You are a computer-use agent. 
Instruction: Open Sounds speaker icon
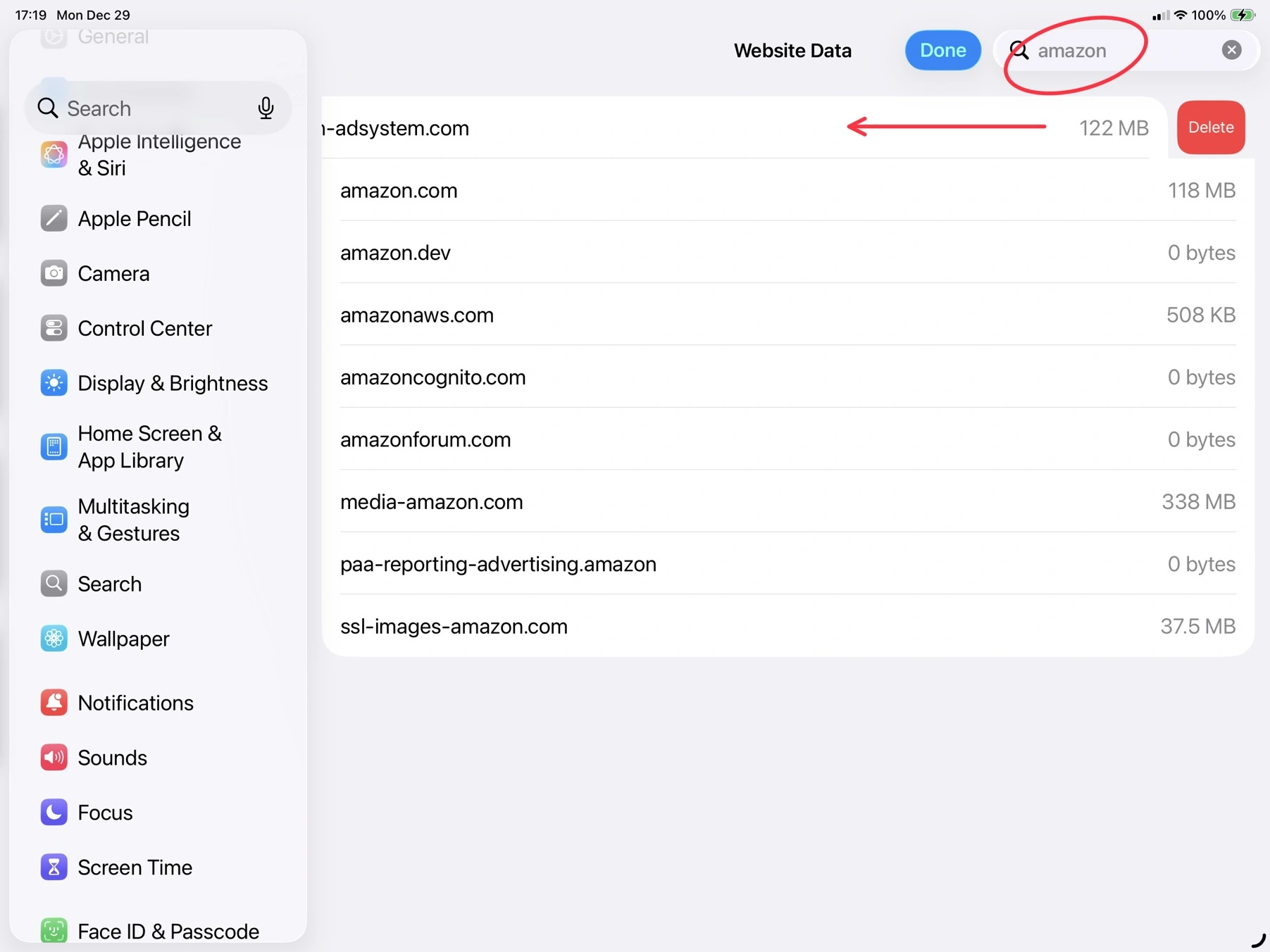click(54, 758)
